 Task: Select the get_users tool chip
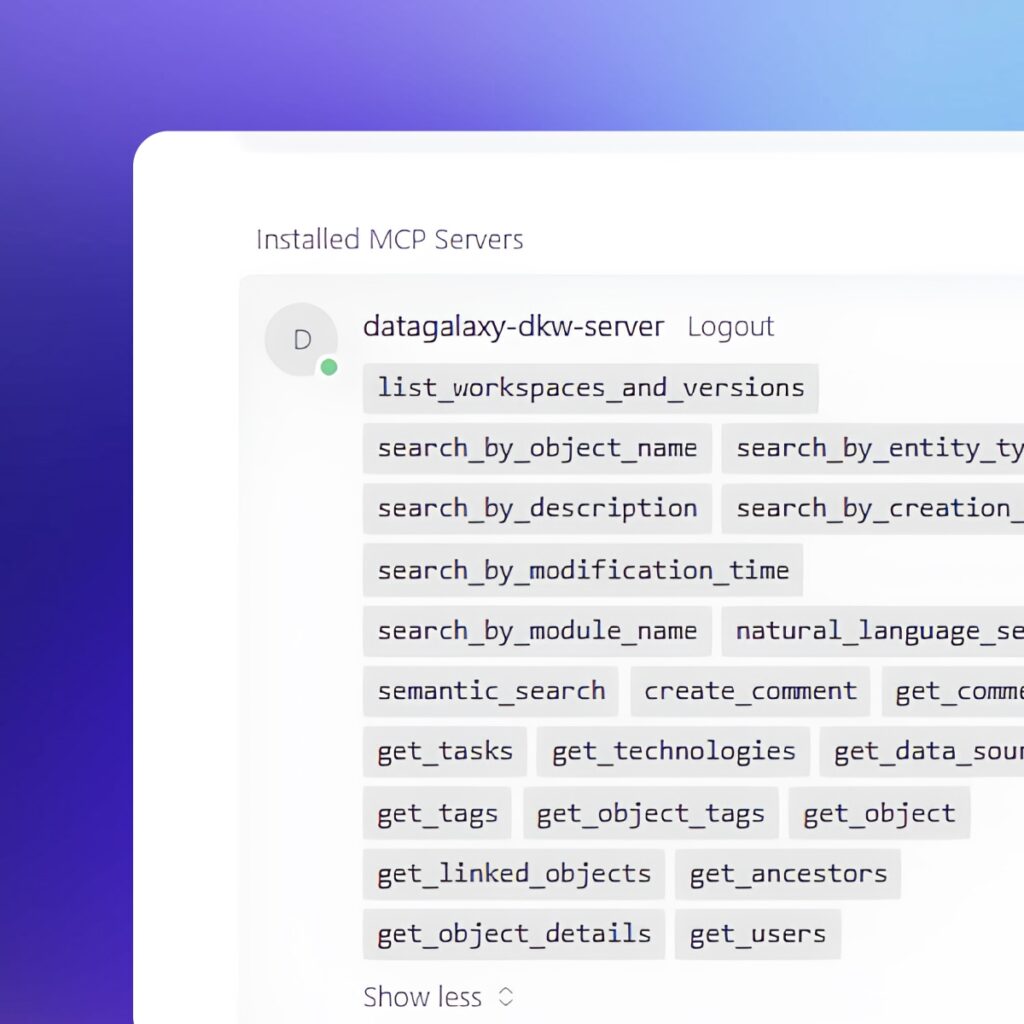[x=758, y=934]
